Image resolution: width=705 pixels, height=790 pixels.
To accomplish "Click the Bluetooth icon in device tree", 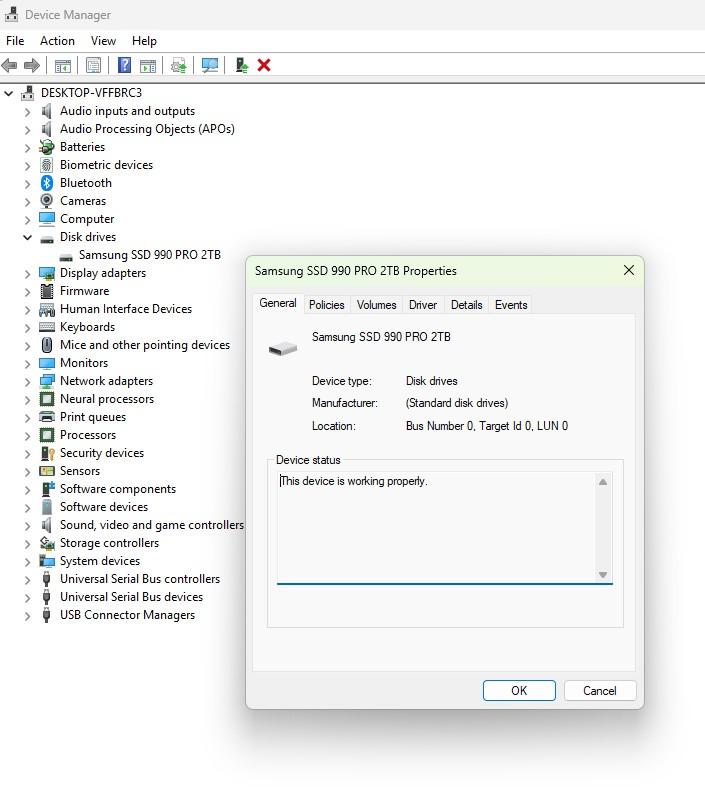I will coord(46,183).
